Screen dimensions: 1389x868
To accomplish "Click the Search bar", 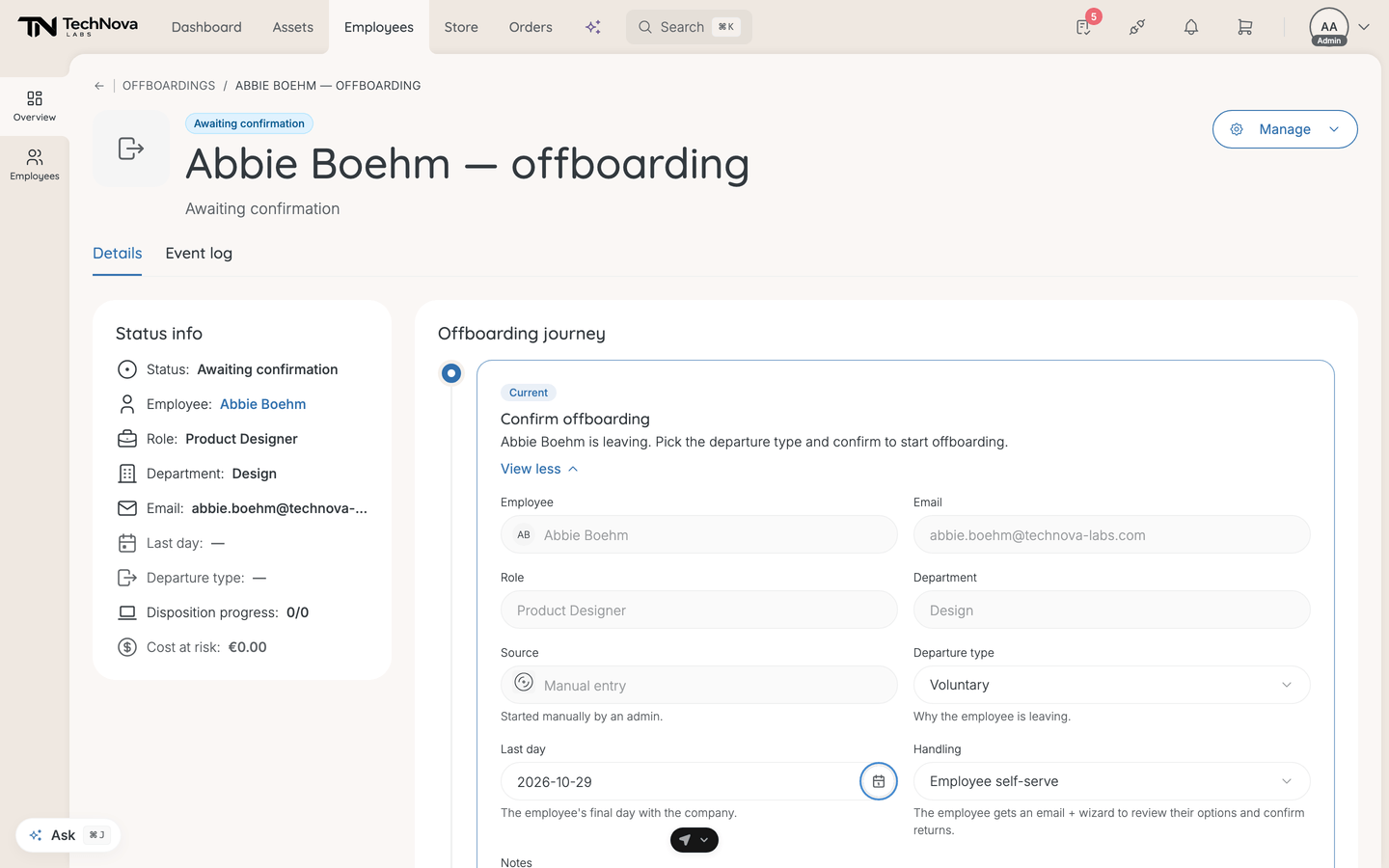I will pyautogui.click(x=689, y=27).
